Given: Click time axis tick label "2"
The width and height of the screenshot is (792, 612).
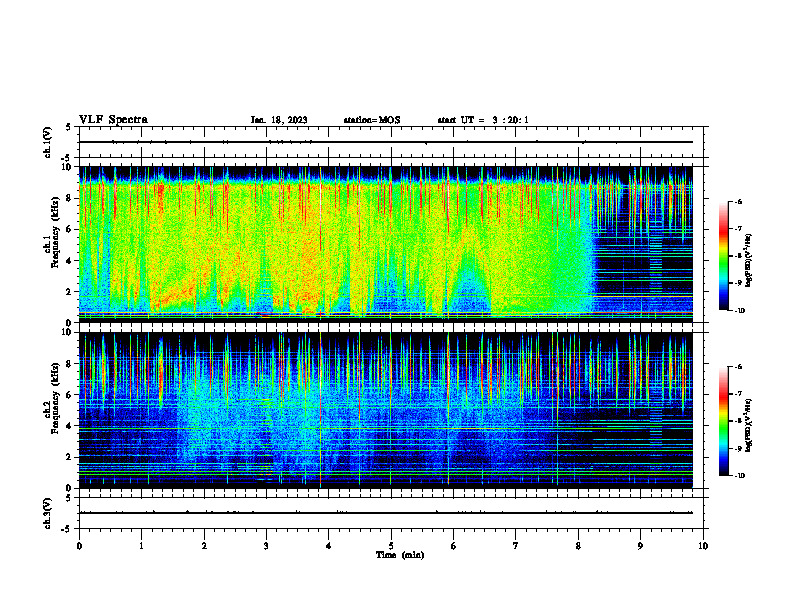Looking at the screenshot, I should (x=204, y=546).
